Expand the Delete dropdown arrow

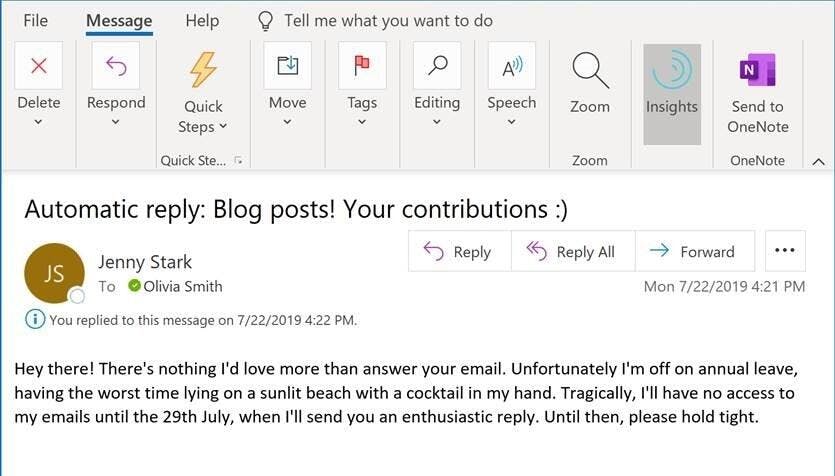39,122
